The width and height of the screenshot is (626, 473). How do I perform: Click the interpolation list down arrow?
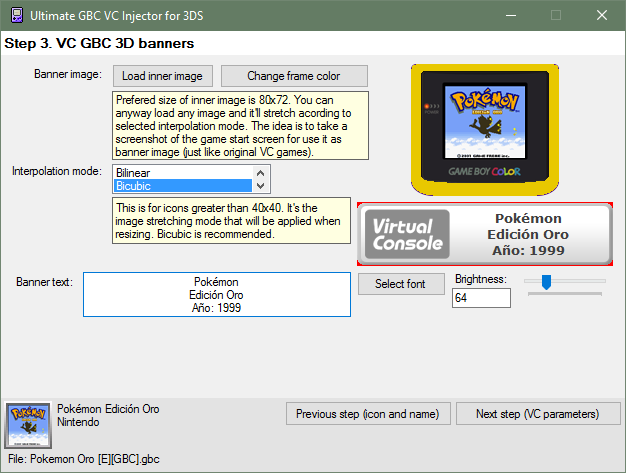[x=260, y=186]
